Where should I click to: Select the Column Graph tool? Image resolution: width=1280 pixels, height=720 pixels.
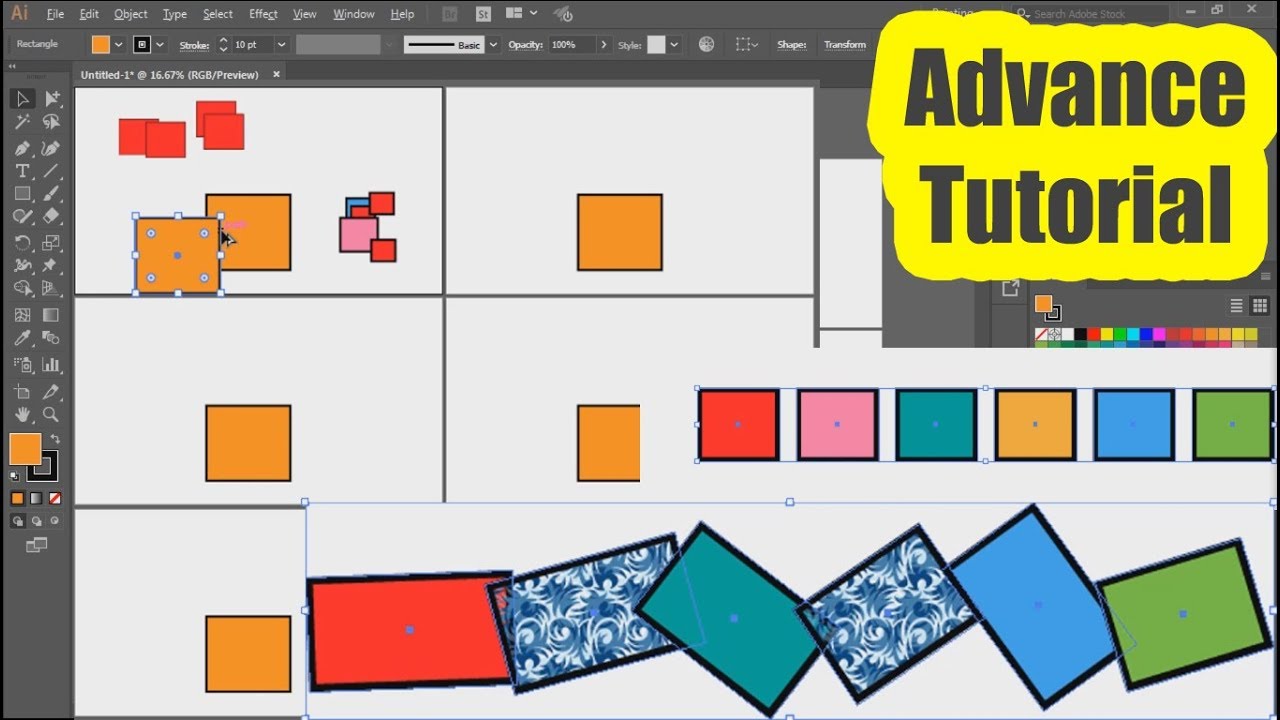point(52,365)
